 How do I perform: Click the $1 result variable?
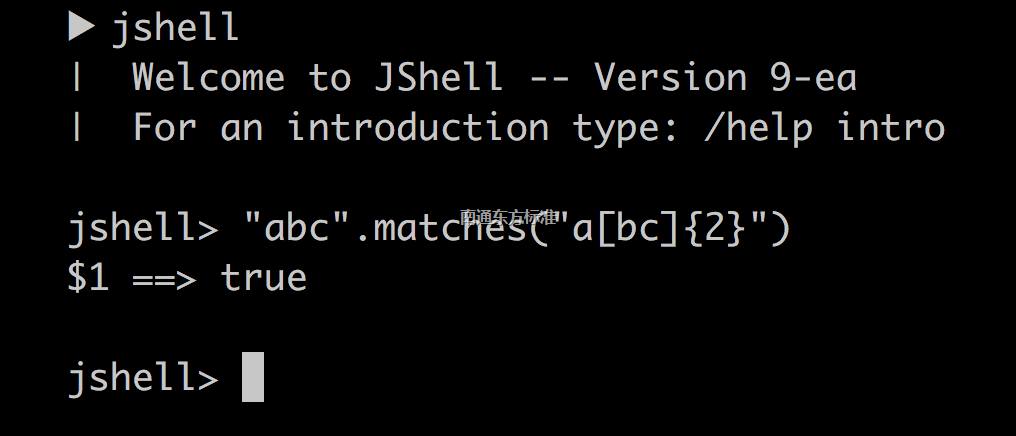click(88, 278)
